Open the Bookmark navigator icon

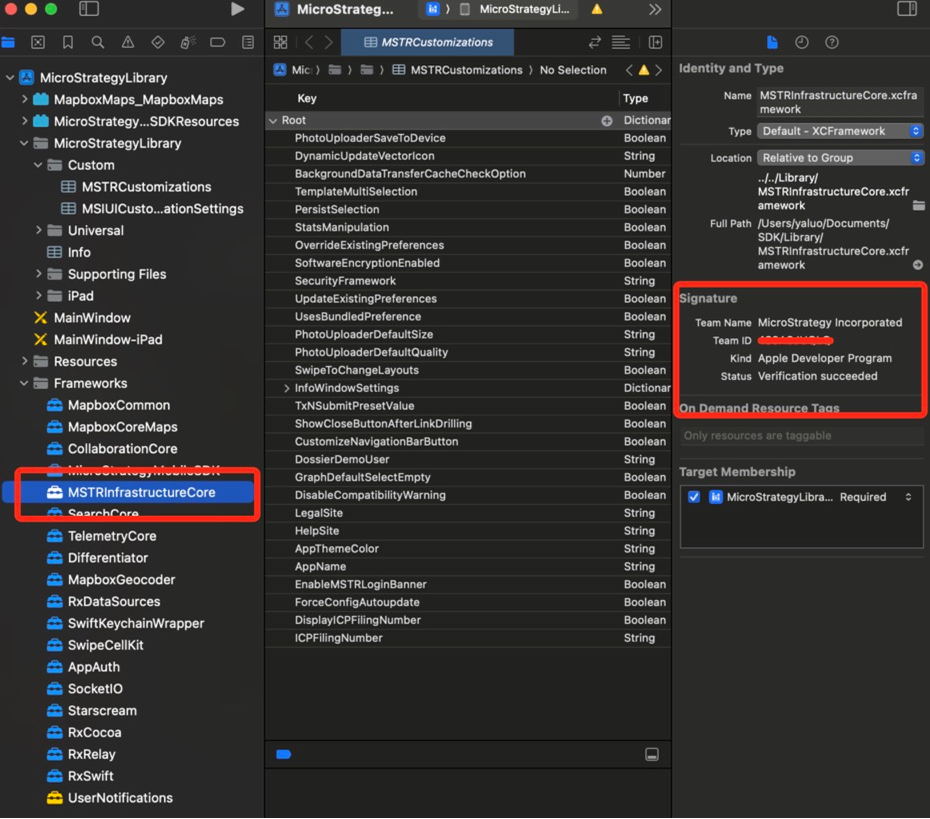[x=65, y=42]
